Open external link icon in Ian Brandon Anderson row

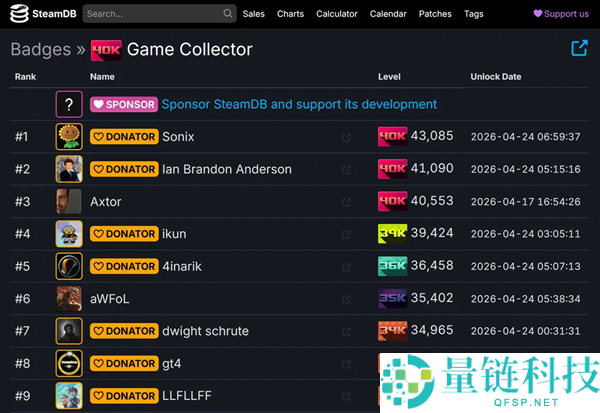(346, 170)
